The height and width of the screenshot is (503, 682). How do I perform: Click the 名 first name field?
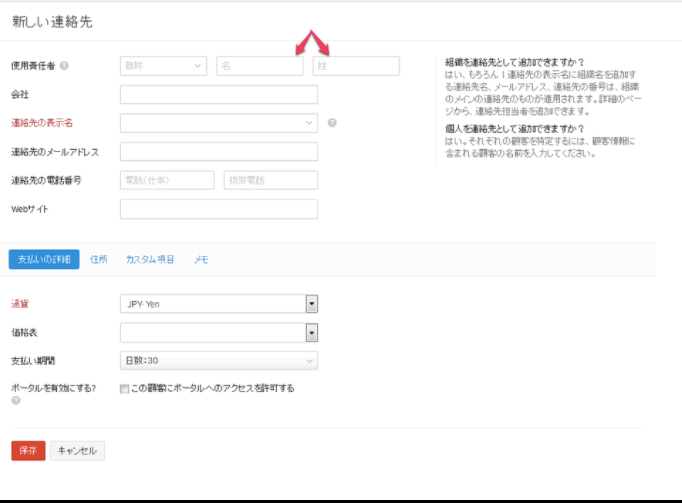point(259,66)
